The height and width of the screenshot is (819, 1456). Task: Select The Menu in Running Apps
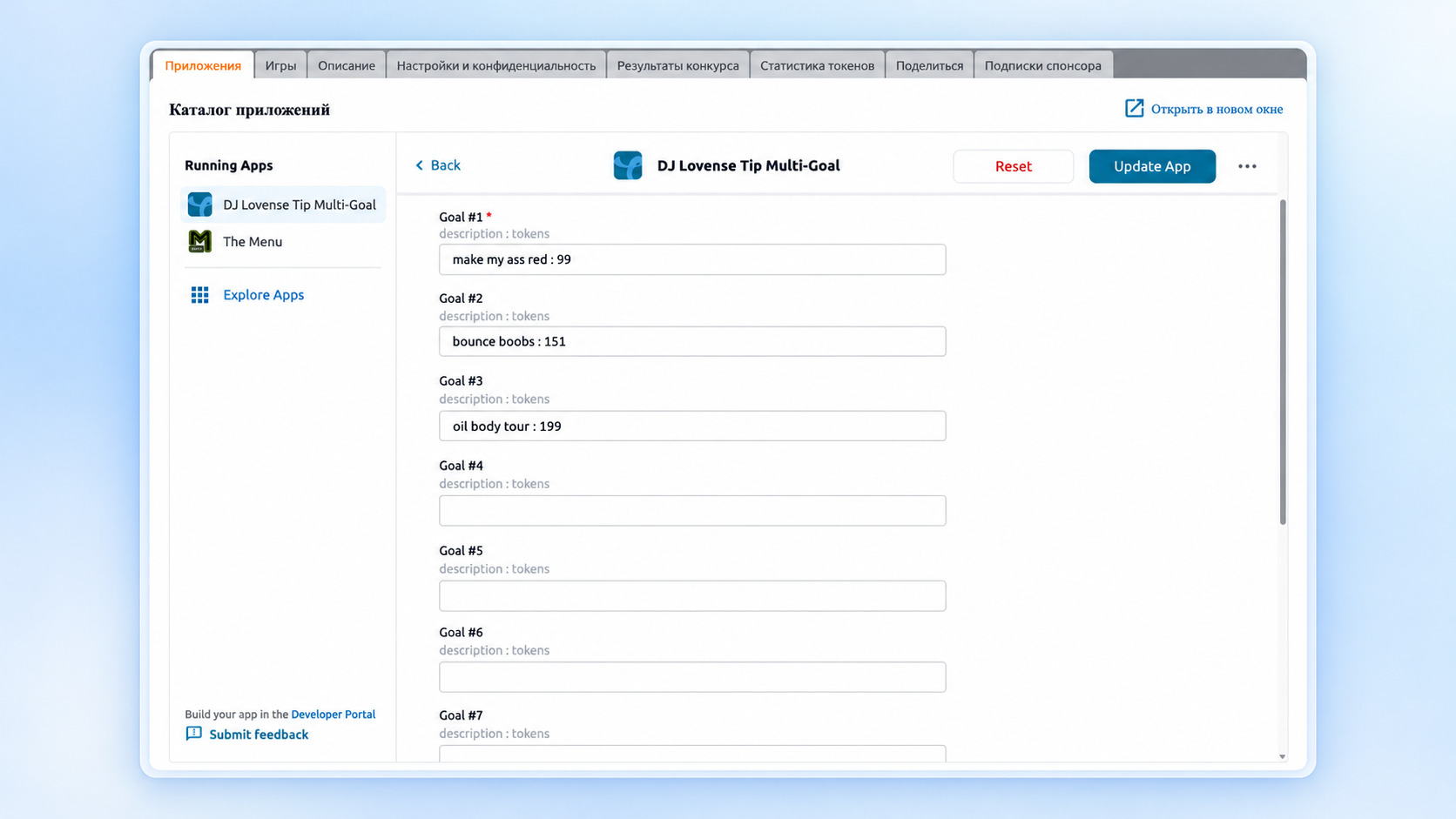pos(283,241)
